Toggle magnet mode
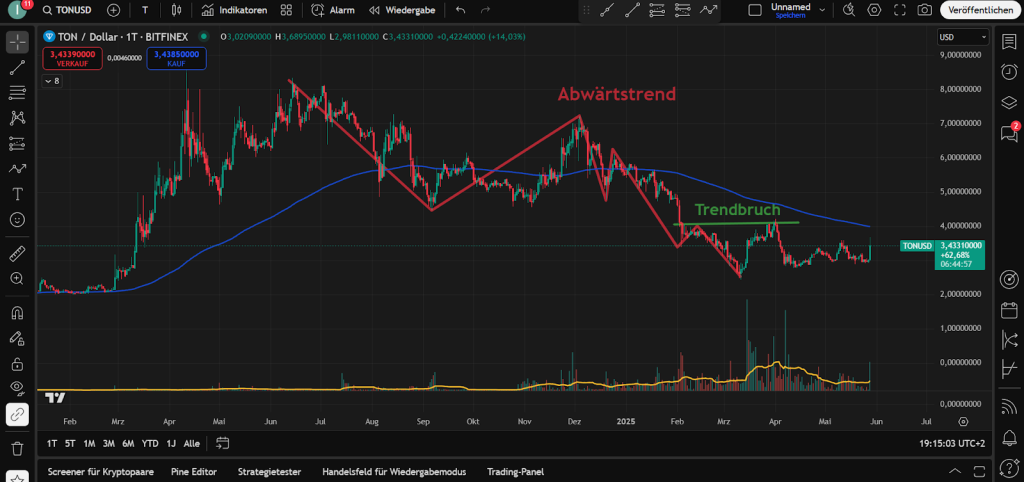Image resolution: width=1024 pixels, height=482 pixels. pos(18,312)
